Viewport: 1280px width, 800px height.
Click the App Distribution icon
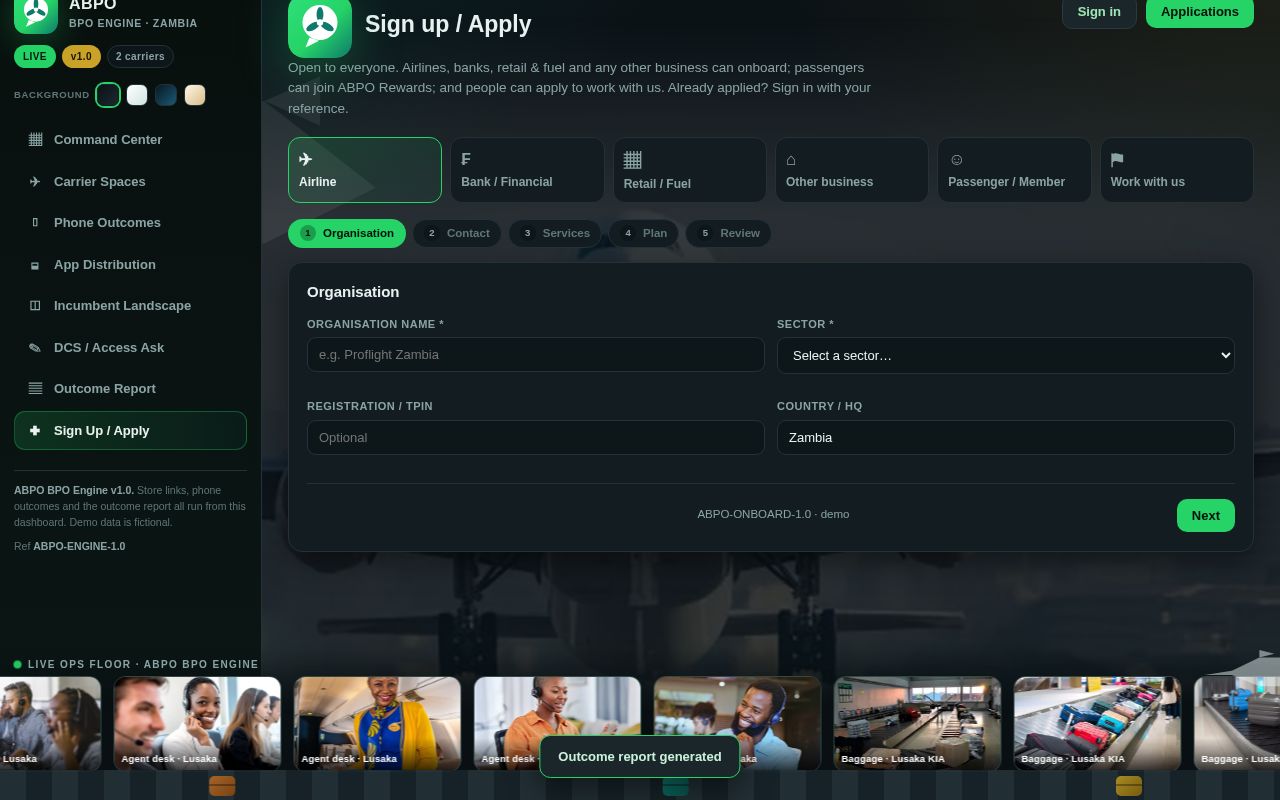click(x=35, y=264)
